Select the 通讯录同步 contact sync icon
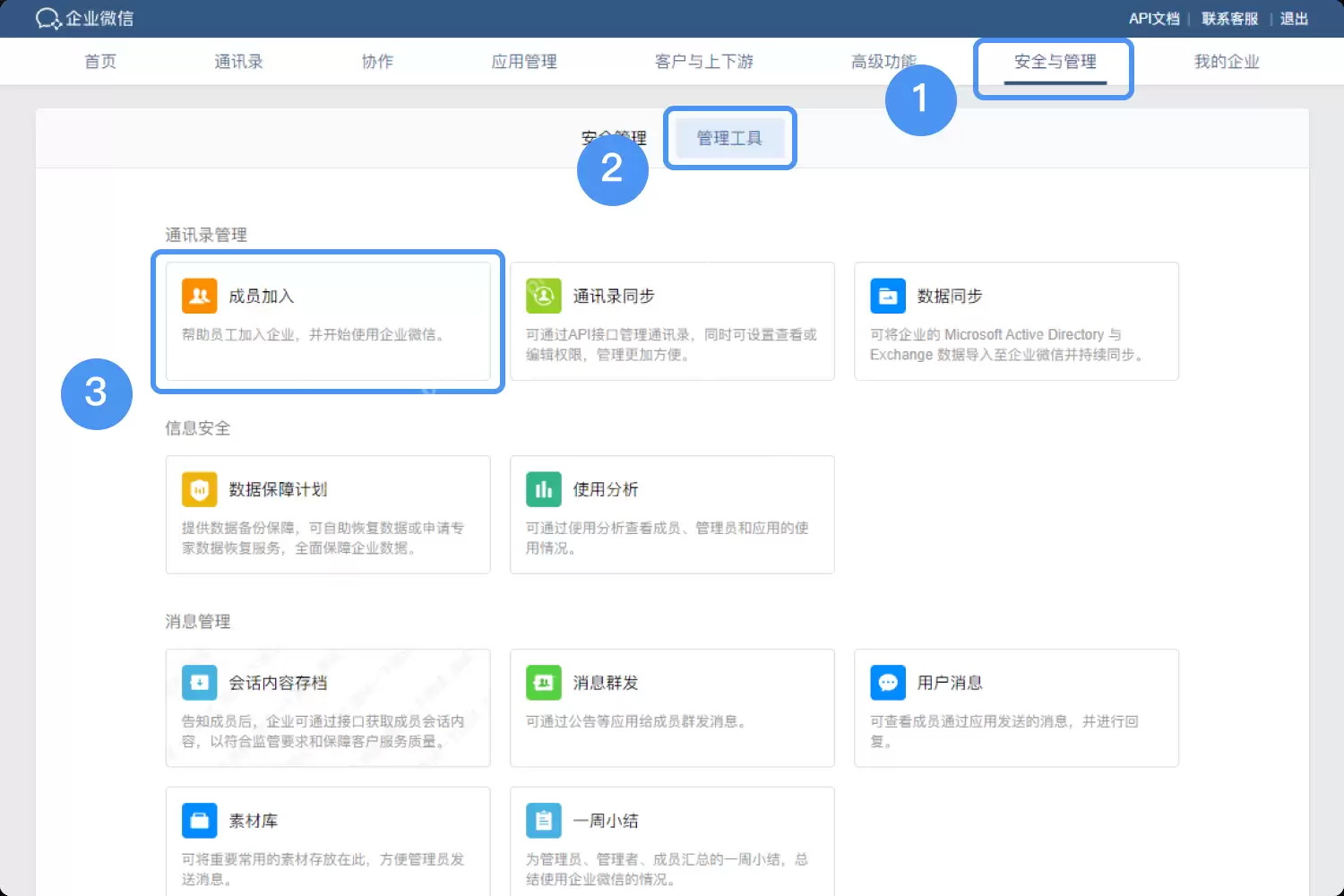The height and width of the screenshot is (896, 1344). point(544,296)
